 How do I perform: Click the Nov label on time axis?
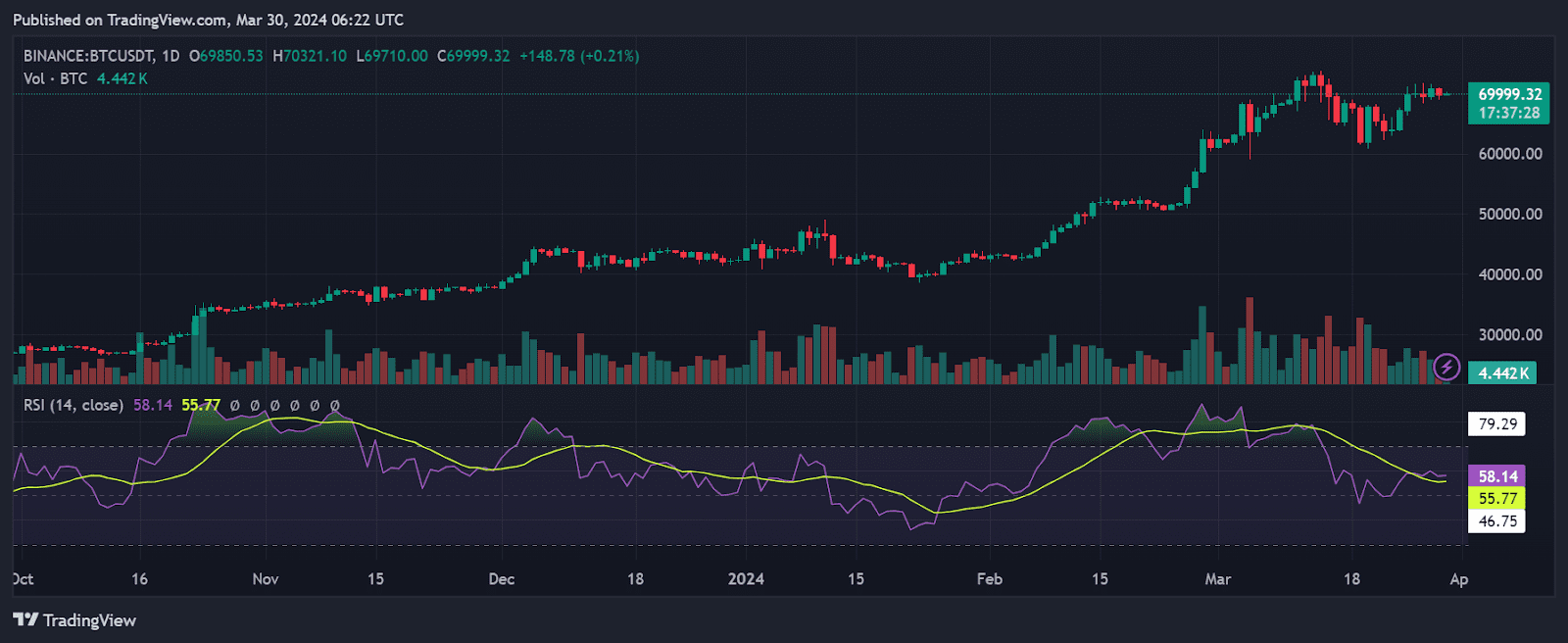pyautogui.click(x=266, y=579)
